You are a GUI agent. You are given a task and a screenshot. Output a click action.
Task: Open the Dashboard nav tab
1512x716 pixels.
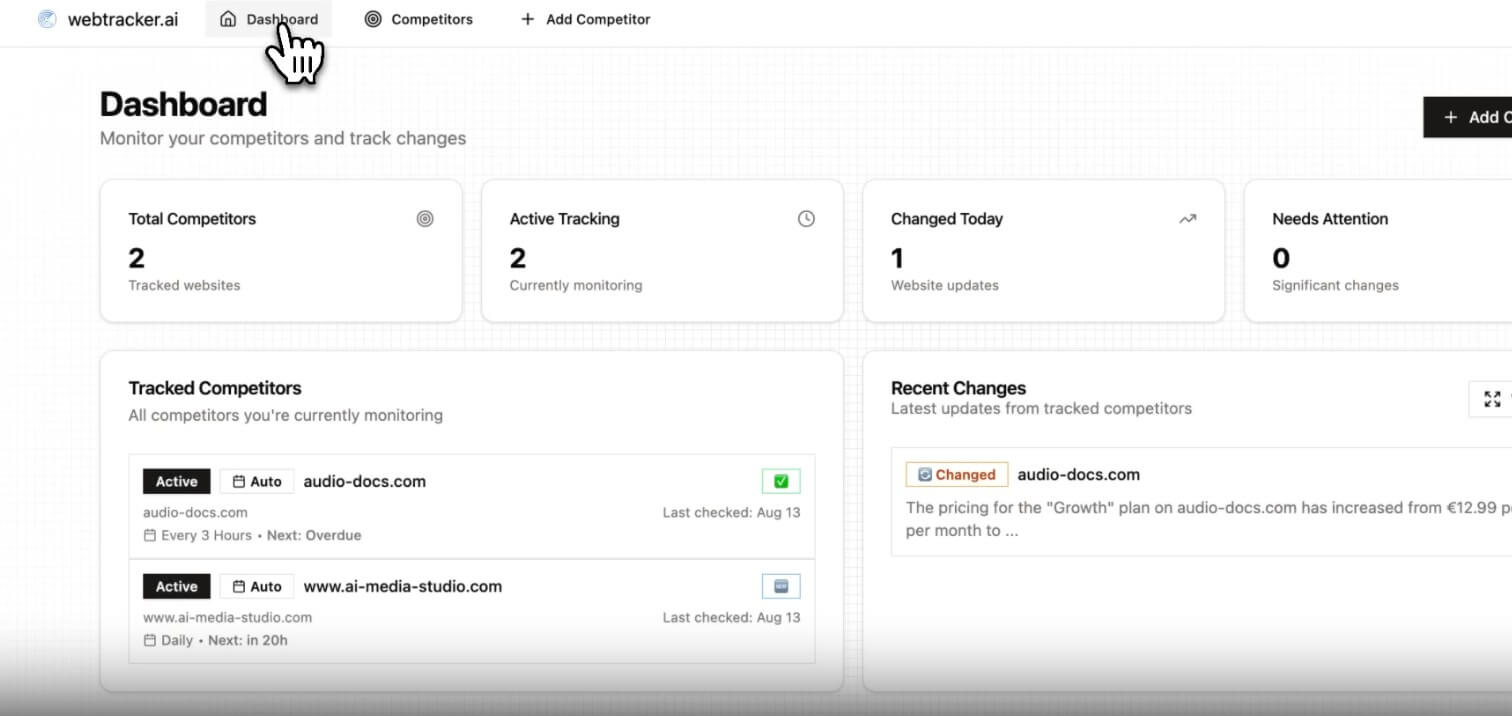coord(268,19)
